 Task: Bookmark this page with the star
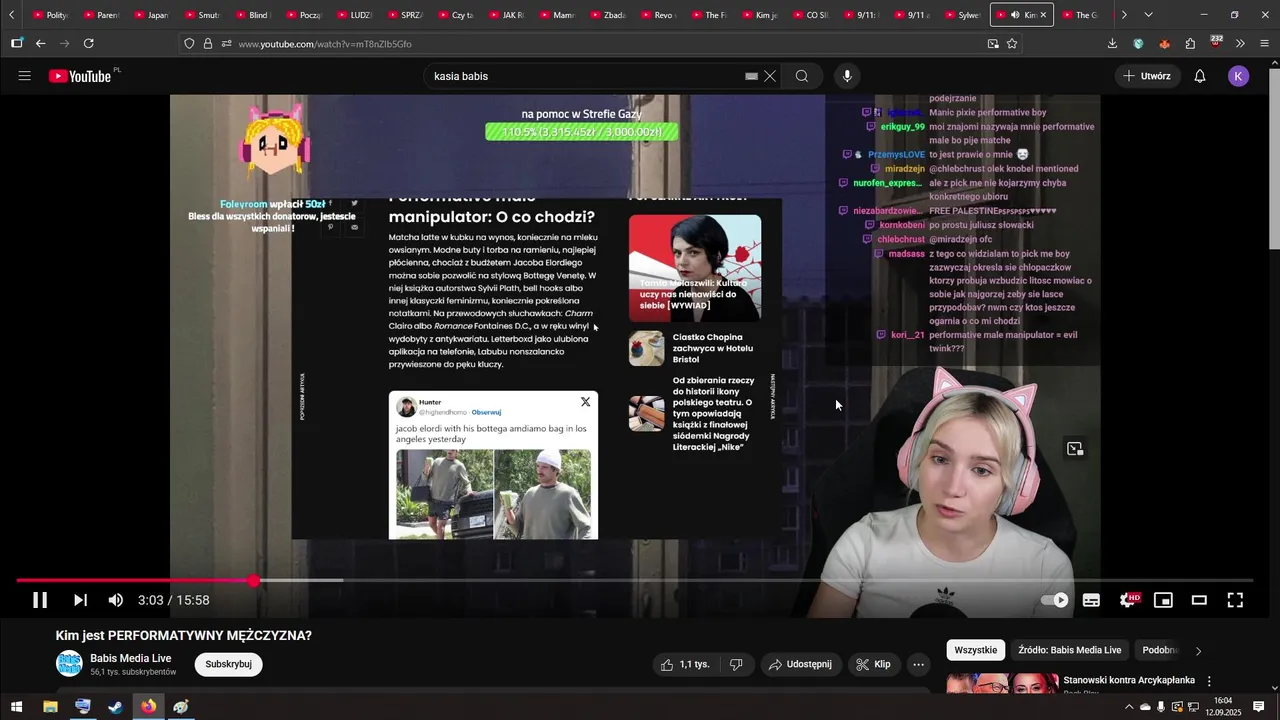(x=1012, y=44)
